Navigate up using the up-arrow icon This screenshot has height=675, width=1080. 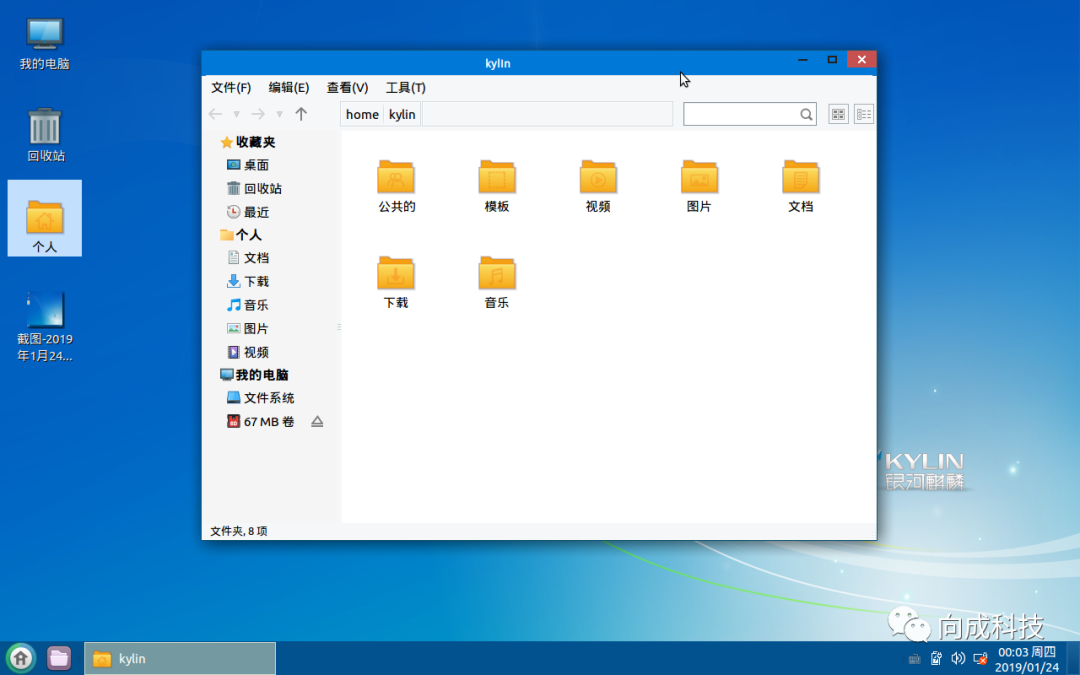pyautogui.click(x=301, y=113)
